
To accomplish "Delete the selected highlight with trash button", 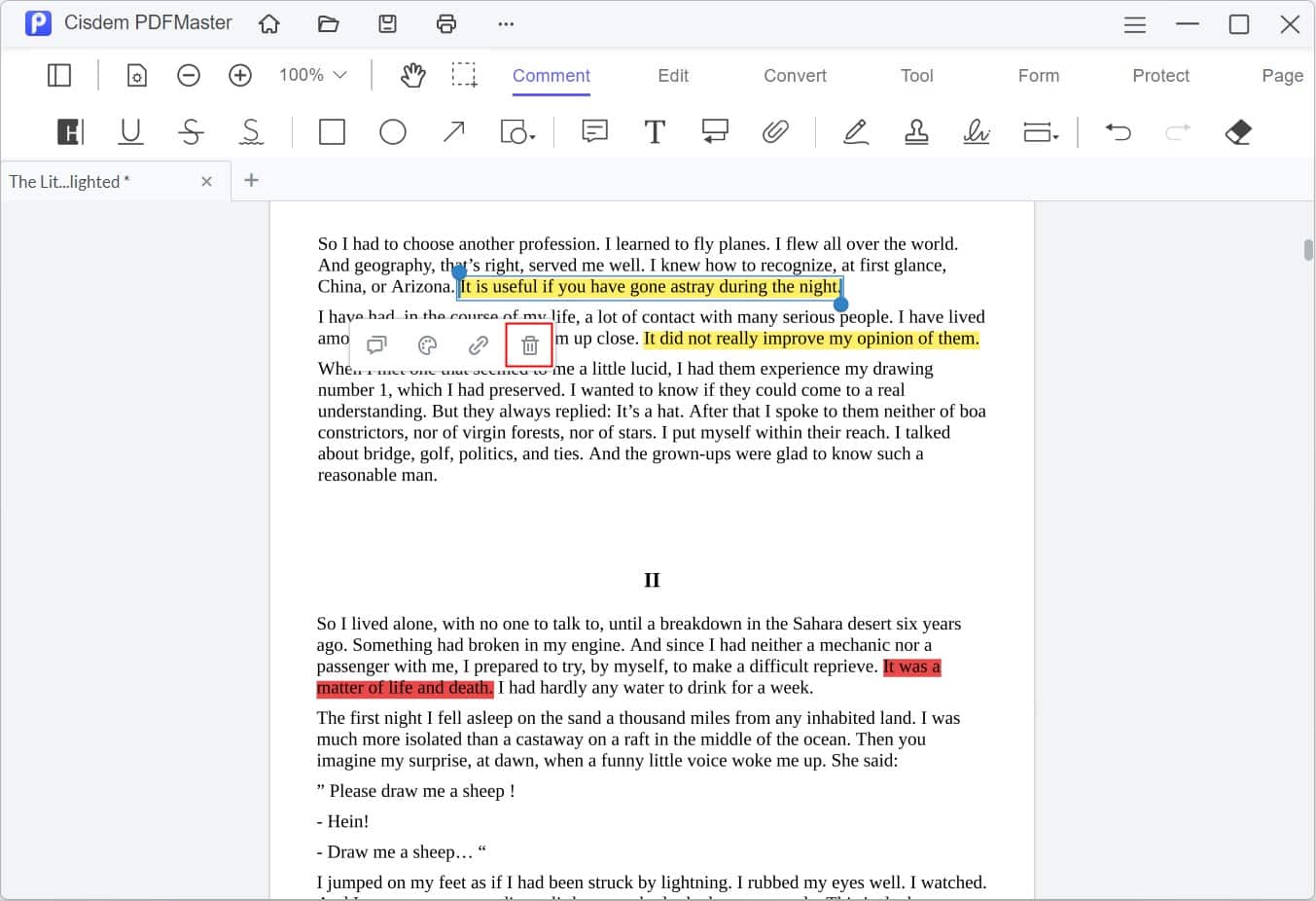I will 528,344.
